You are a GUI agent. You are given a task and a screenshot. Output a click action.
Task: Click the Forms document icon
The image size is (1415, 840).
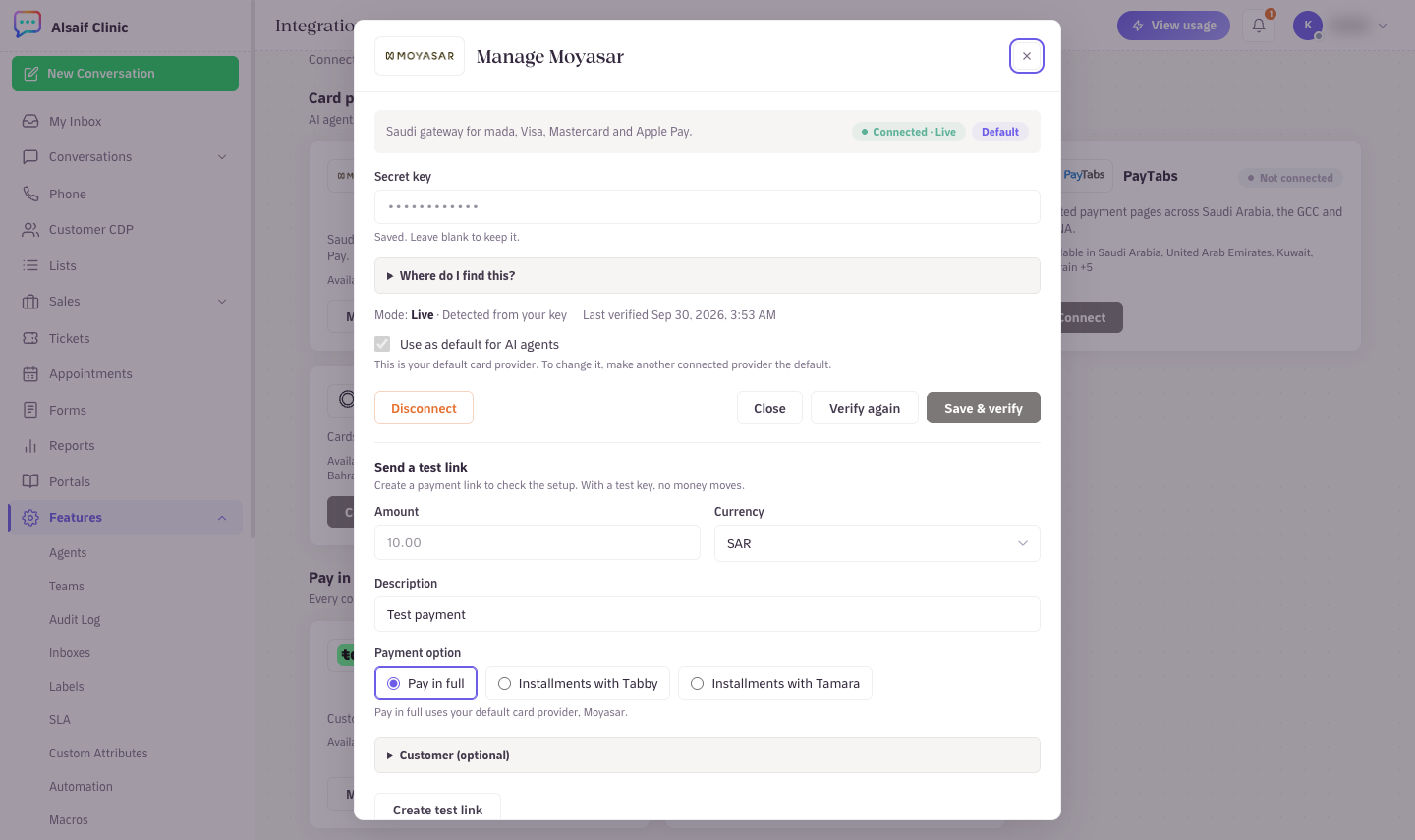pyautogui.click(x=30, y=410)
